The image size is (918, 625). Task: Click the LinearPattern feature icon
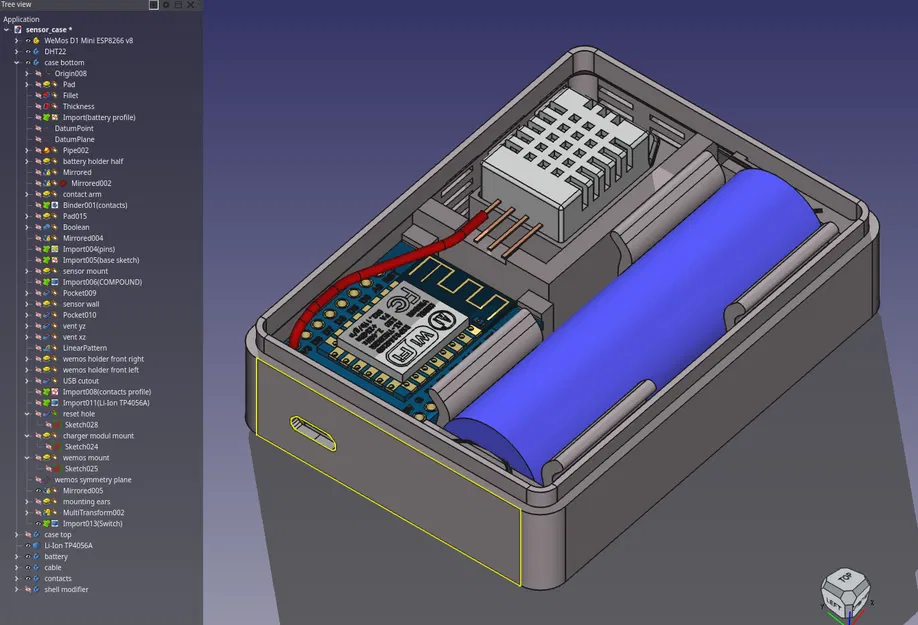click(47, 348)
